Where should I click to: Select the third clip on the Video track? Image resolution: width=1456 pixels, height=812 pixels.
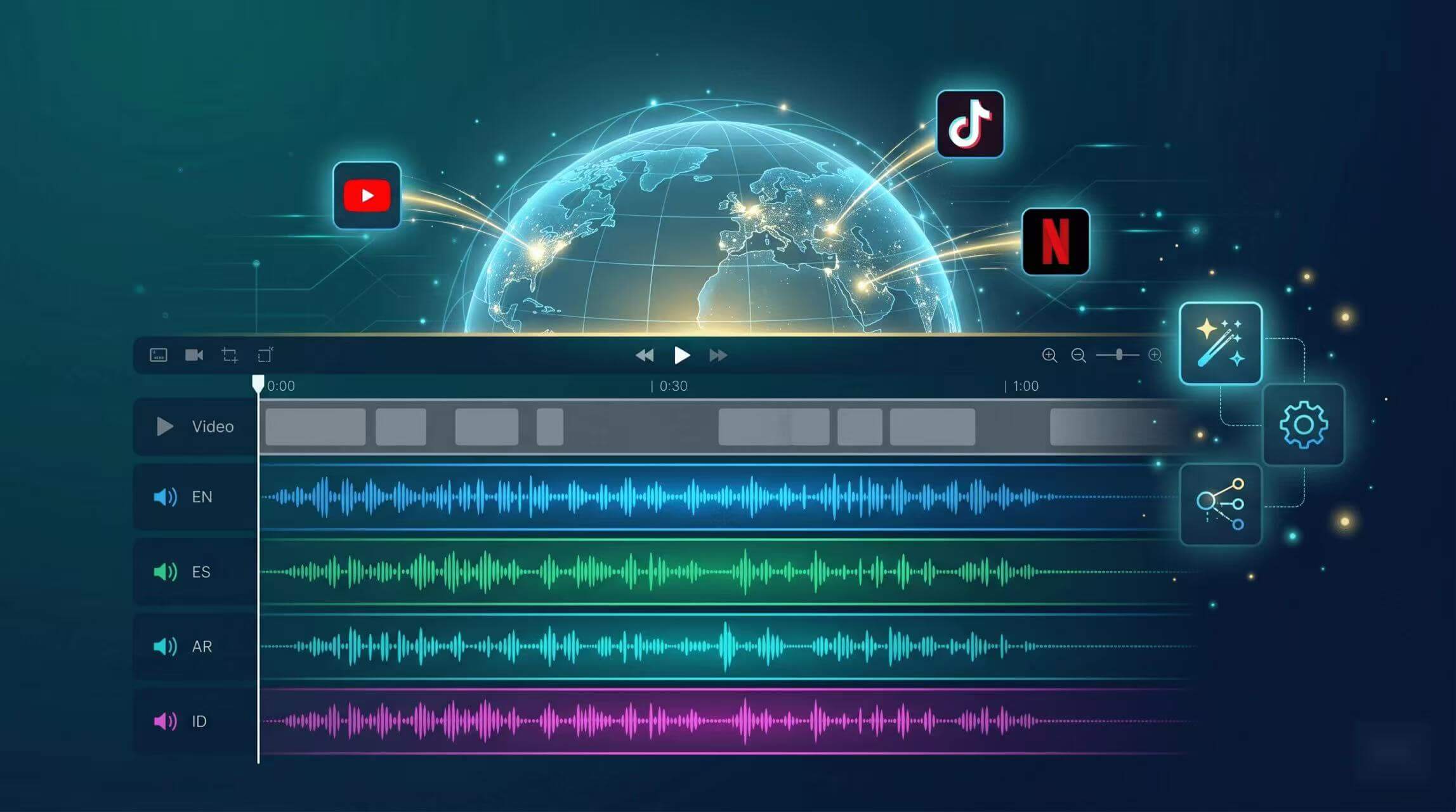(x=487, y=427)
